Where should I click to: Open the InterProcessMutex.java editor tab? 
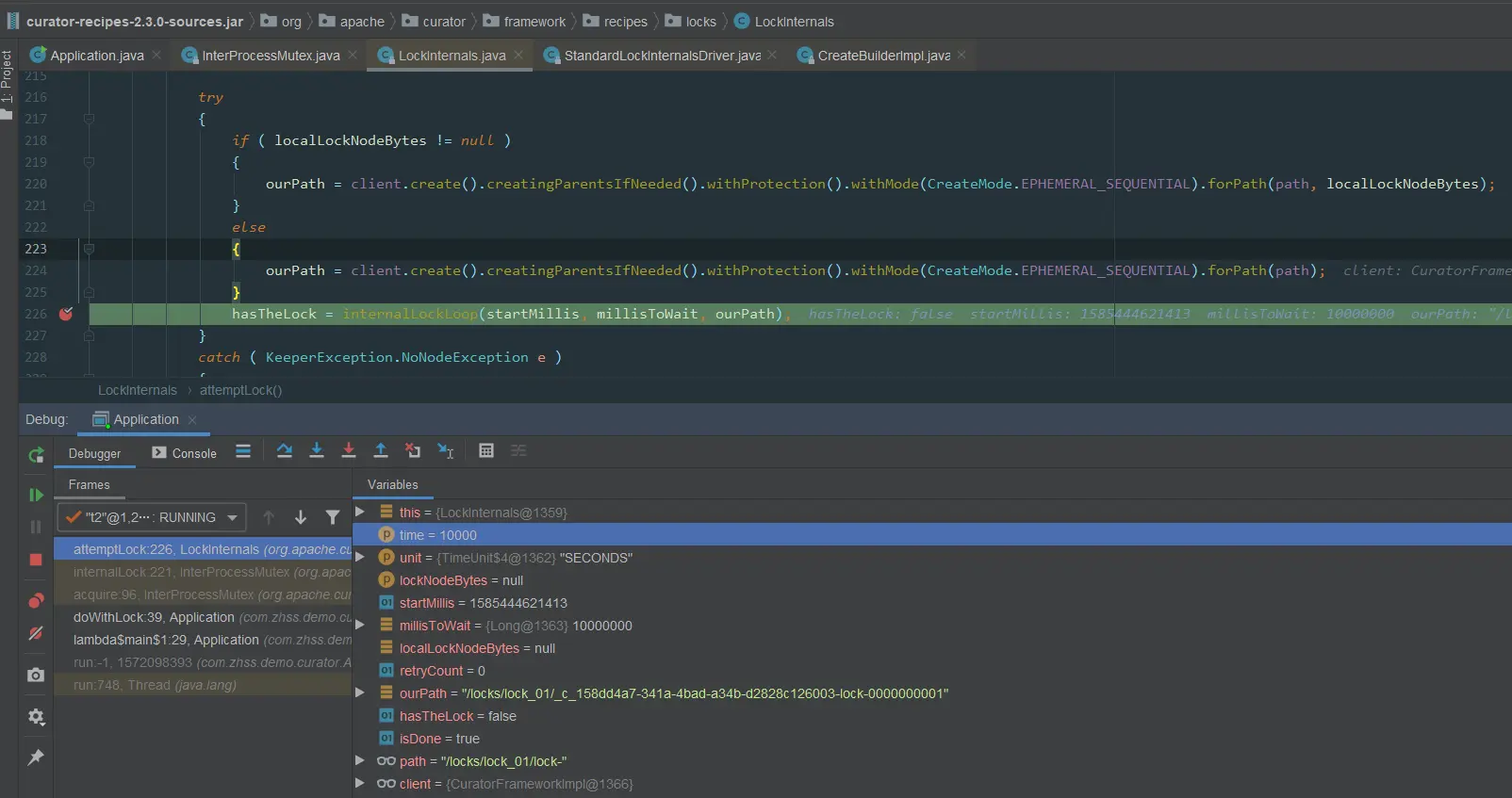[270, 56]
